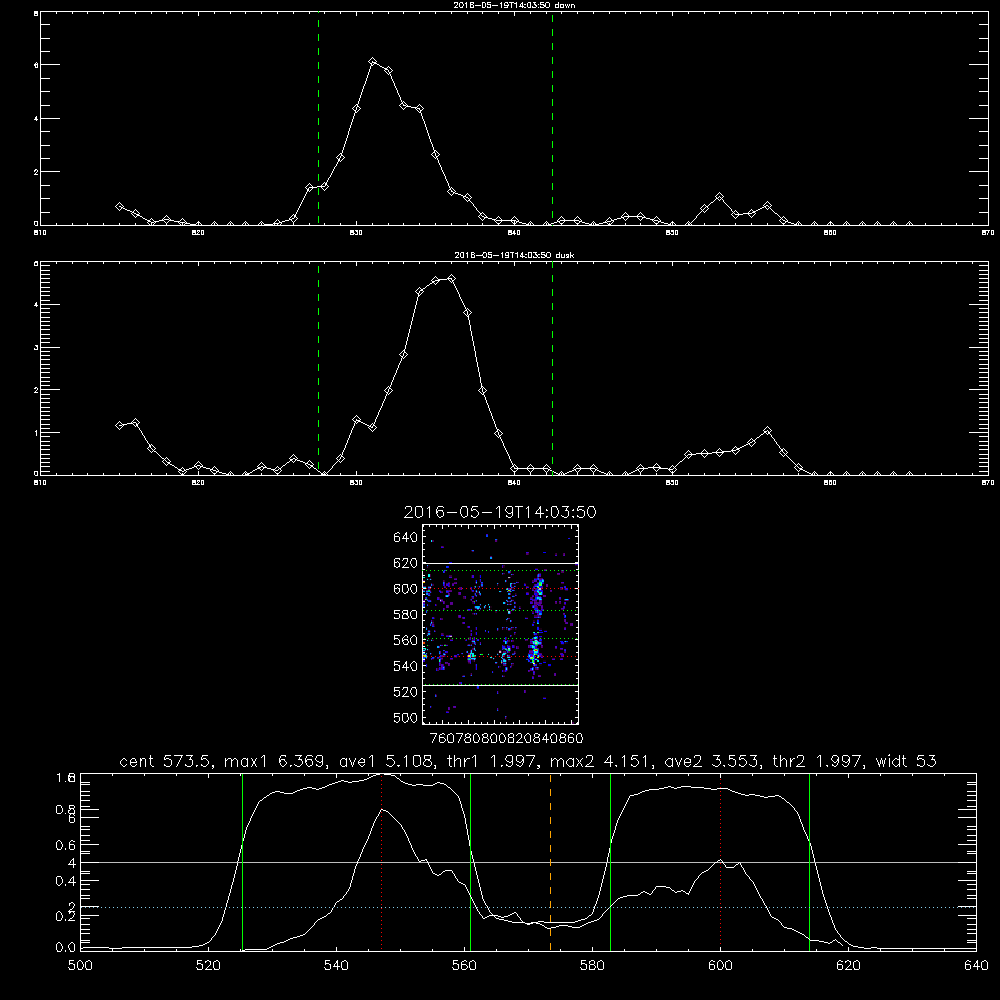Click the green vertical line near 561

pos(471,862)
